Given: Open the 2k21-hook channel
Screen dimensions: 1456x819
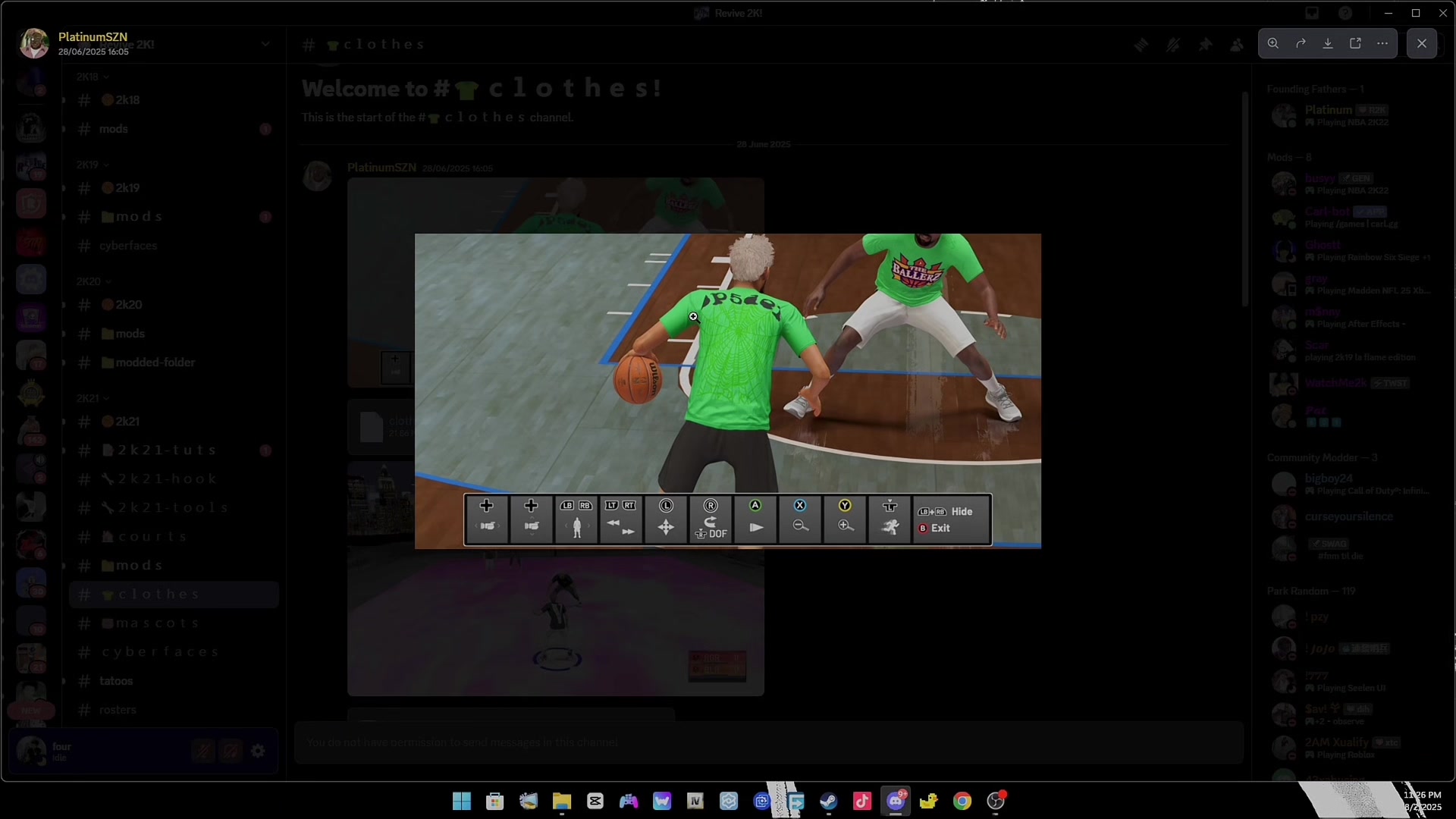Looking at the screenshot, I should pos(174,479).
